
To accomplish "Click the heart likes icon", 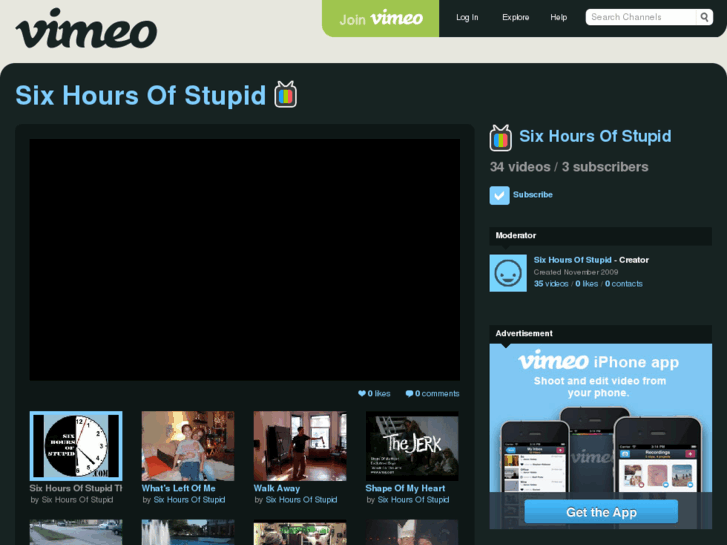I will (x=362, y=393).
